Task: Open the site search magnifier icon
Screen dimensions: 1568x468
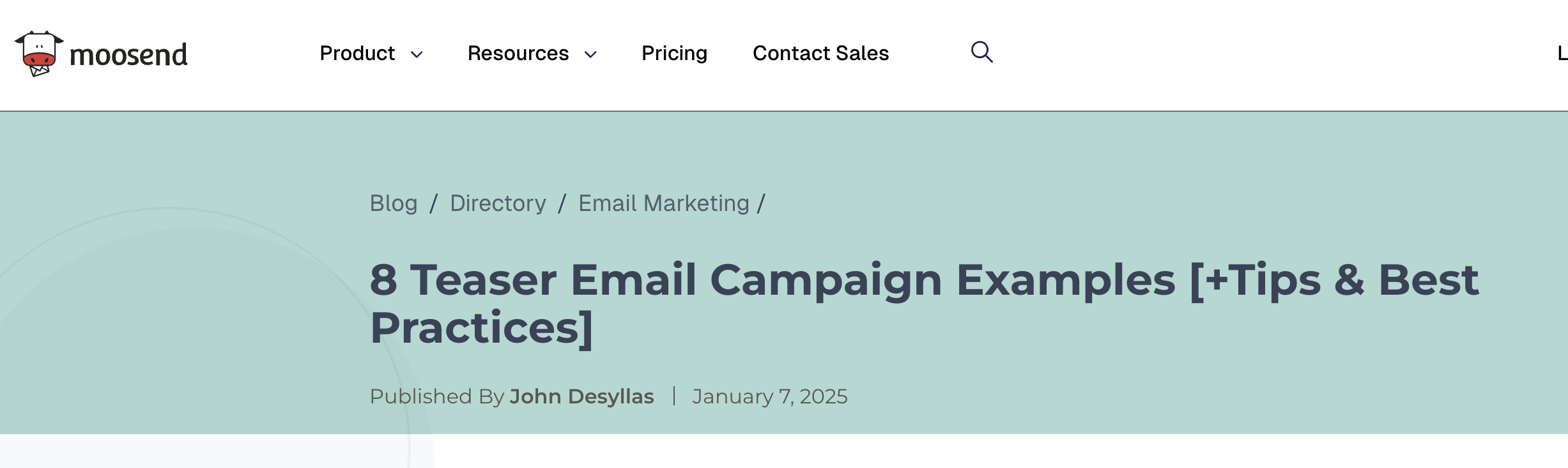Action: coord(981,52)
